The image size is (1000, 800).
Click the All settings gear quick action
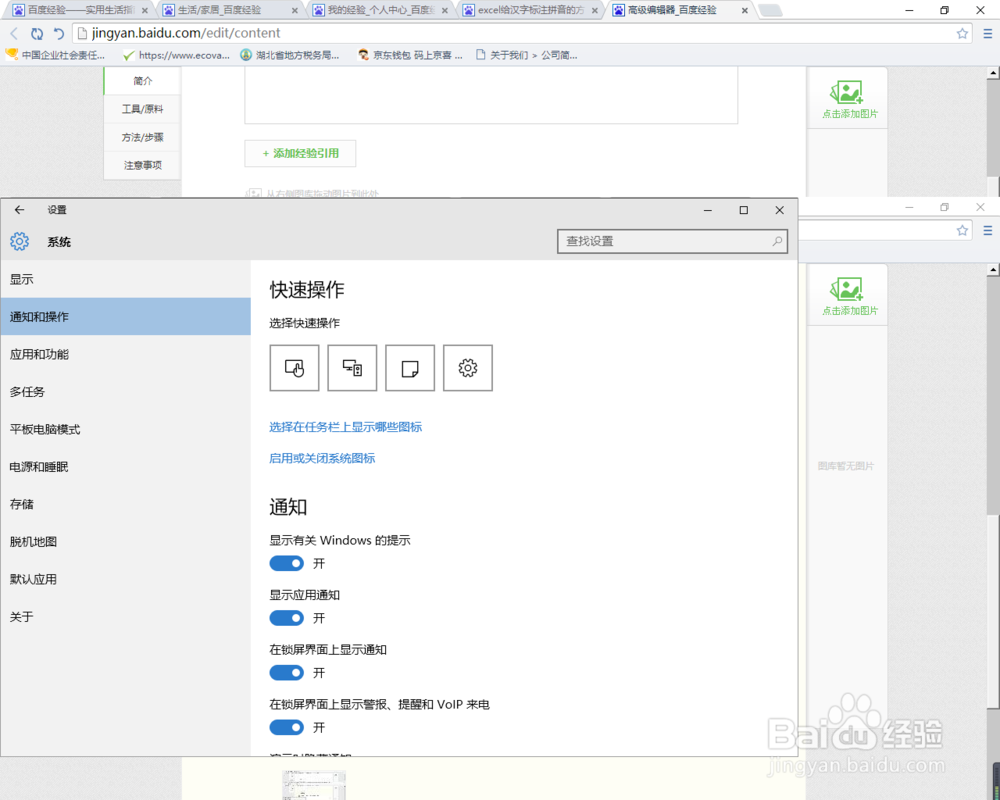468,367
